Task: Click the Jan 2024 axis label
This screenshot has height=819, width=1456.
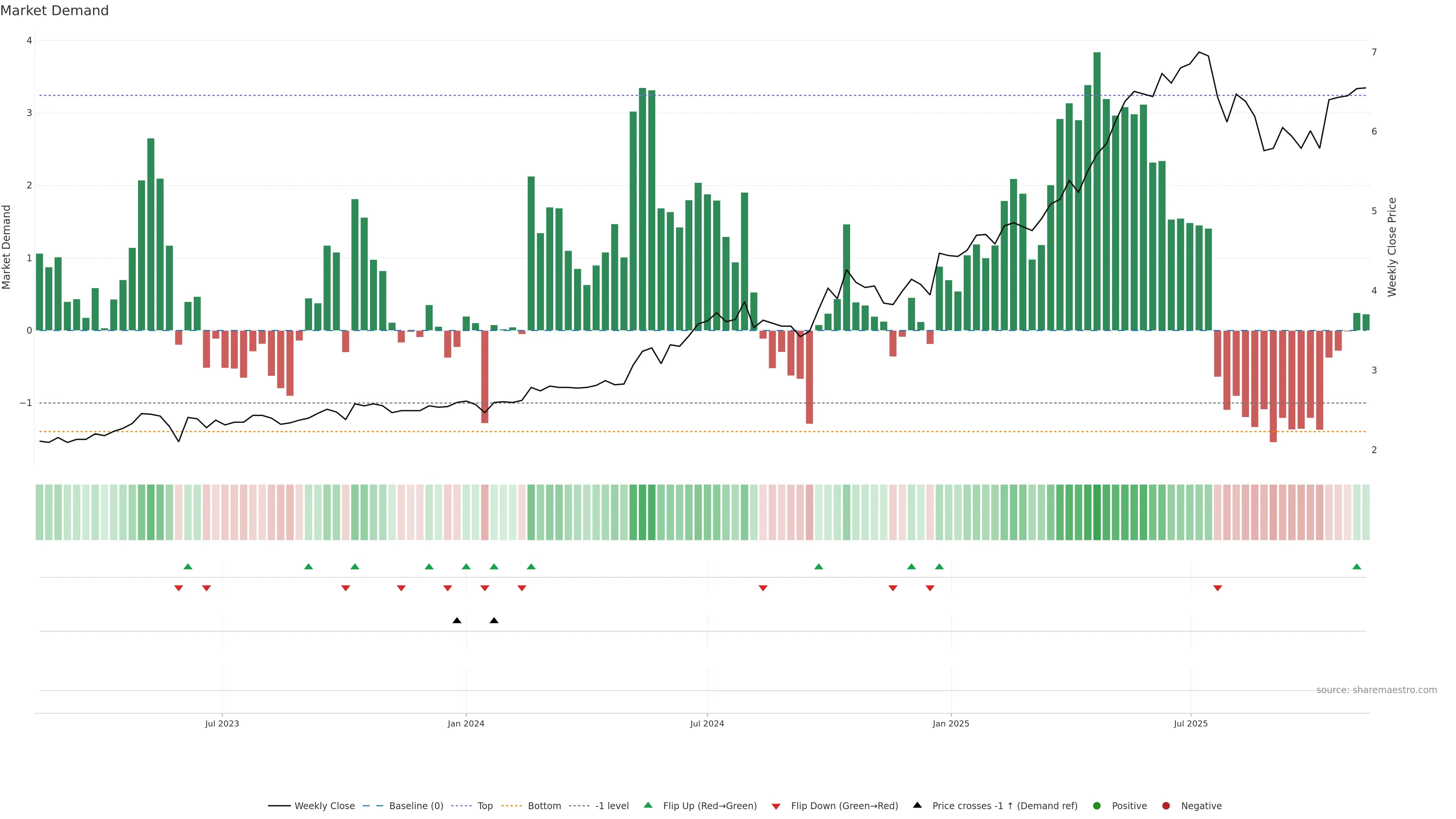Action: pyautogui.click(x=466, y=724)
